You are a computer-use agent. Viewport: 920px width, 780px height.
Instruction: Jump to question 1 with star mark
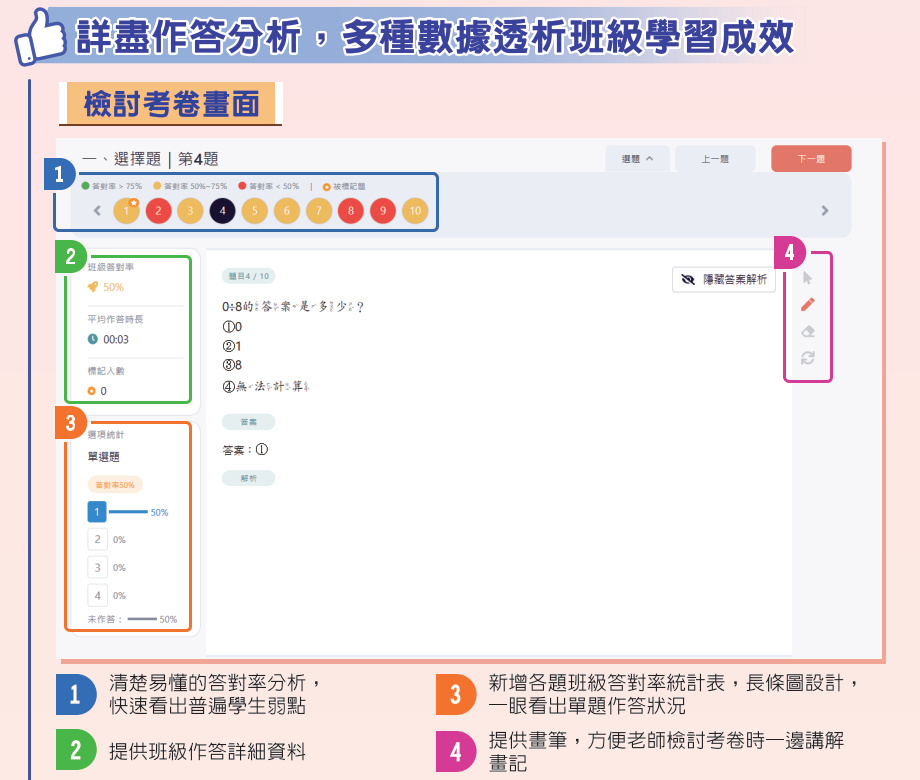coord(126,211)
